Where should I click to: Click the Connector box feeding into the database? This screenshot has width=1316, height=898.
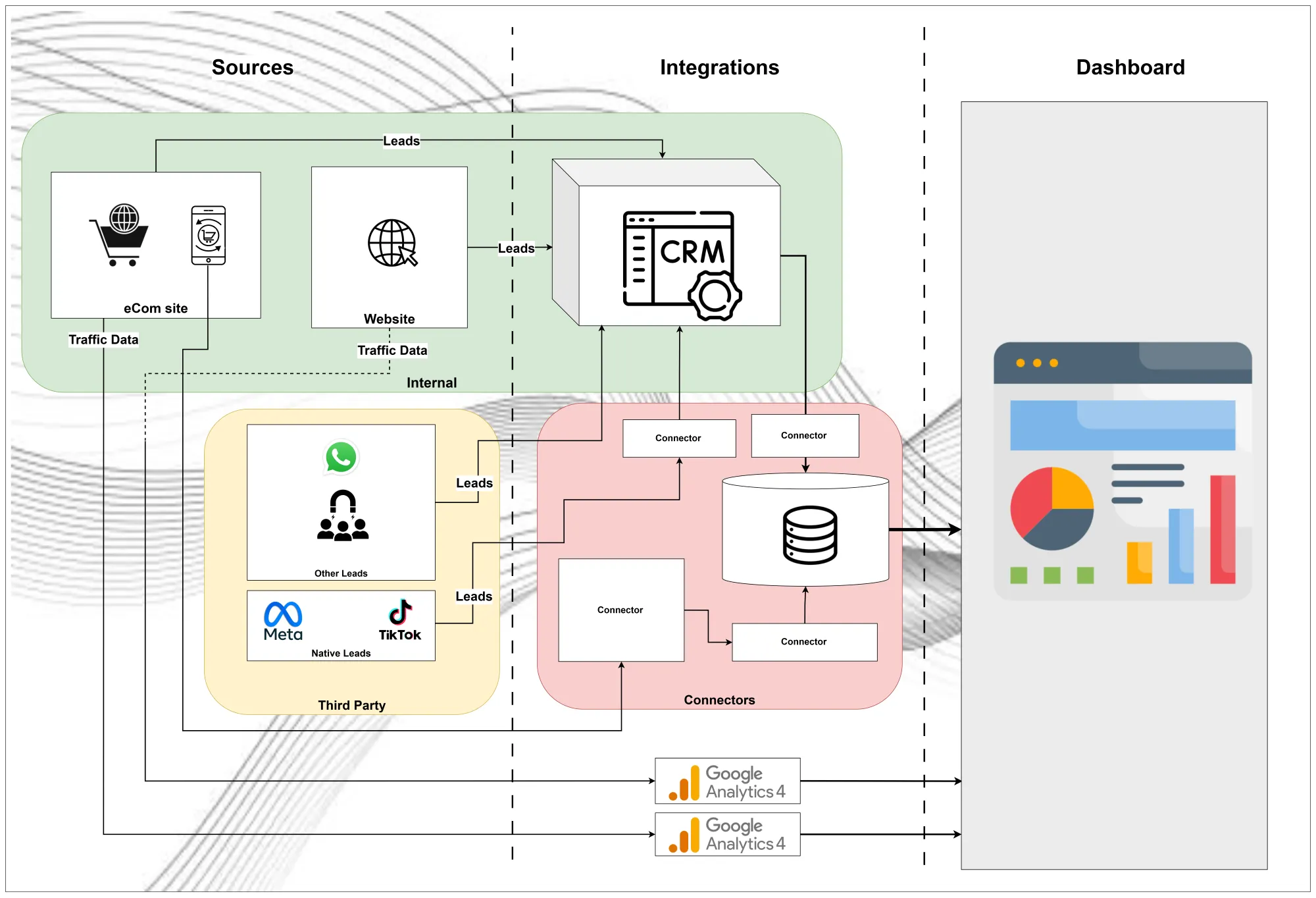pyautogui.click(x=804, y=436)
